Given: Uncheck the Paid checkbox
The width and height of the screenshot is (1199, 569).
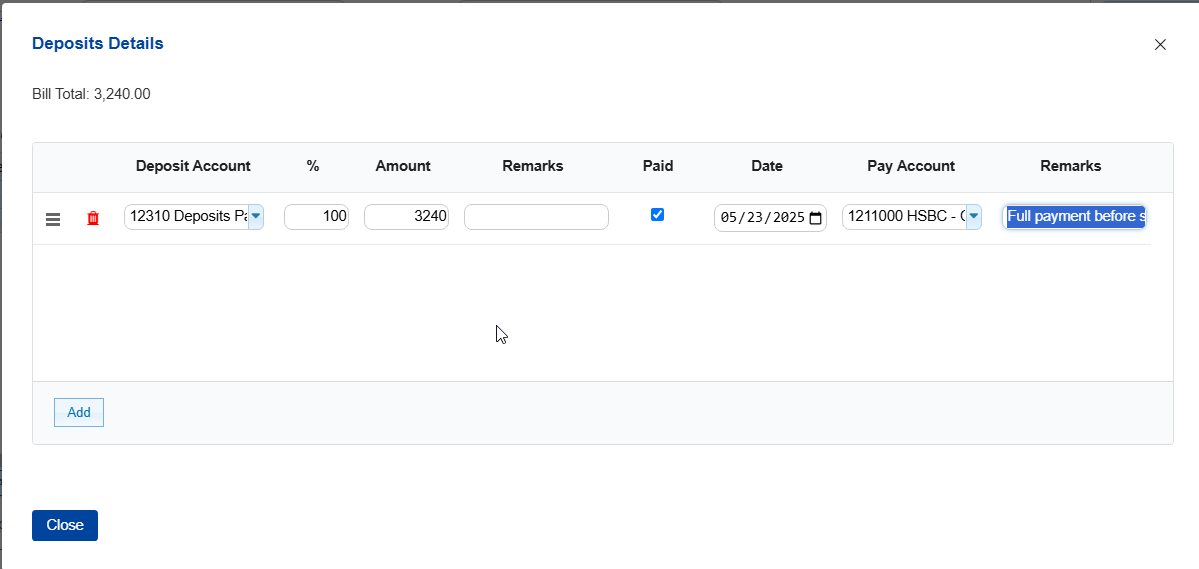Looking at the screenshot, I should [x=657, y=214].
